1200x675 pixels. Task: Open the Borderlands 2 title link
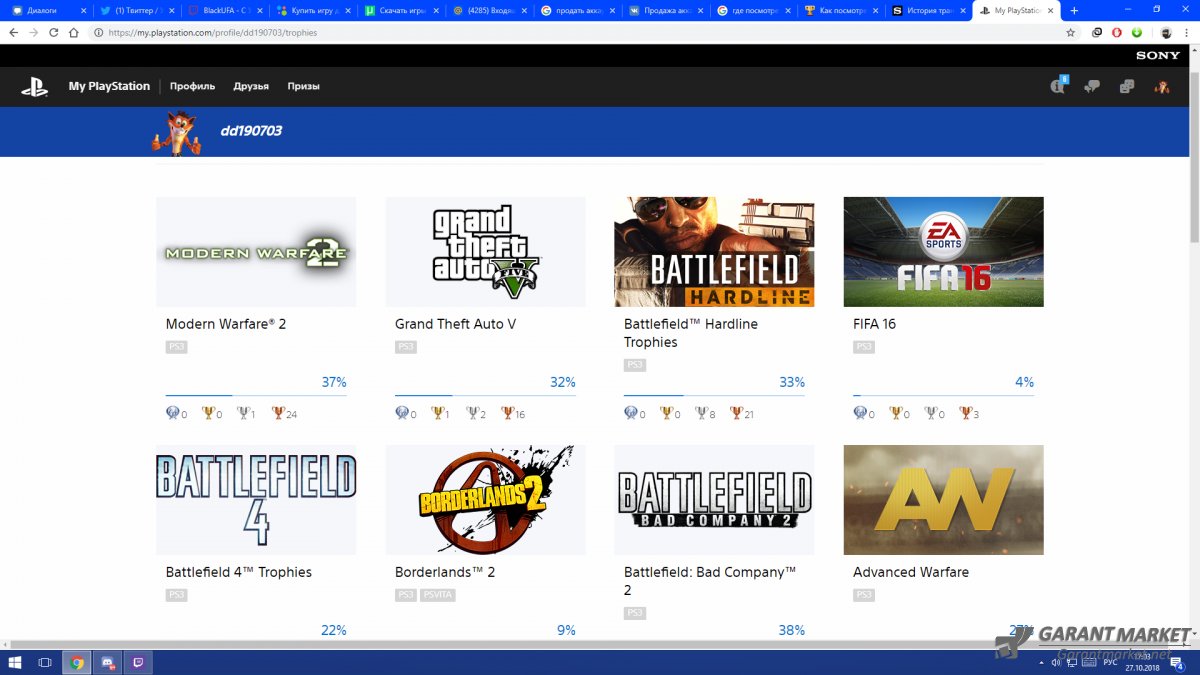point(445,572)
